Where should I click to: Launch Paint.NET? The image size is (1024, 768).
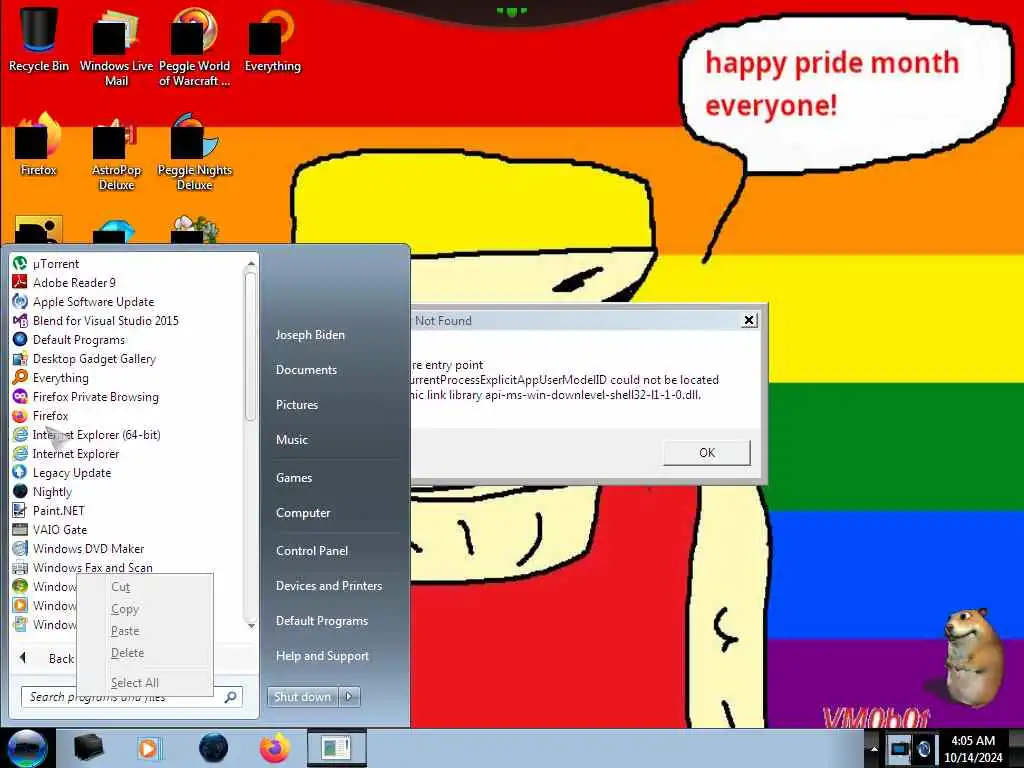(x=49, y=510)
